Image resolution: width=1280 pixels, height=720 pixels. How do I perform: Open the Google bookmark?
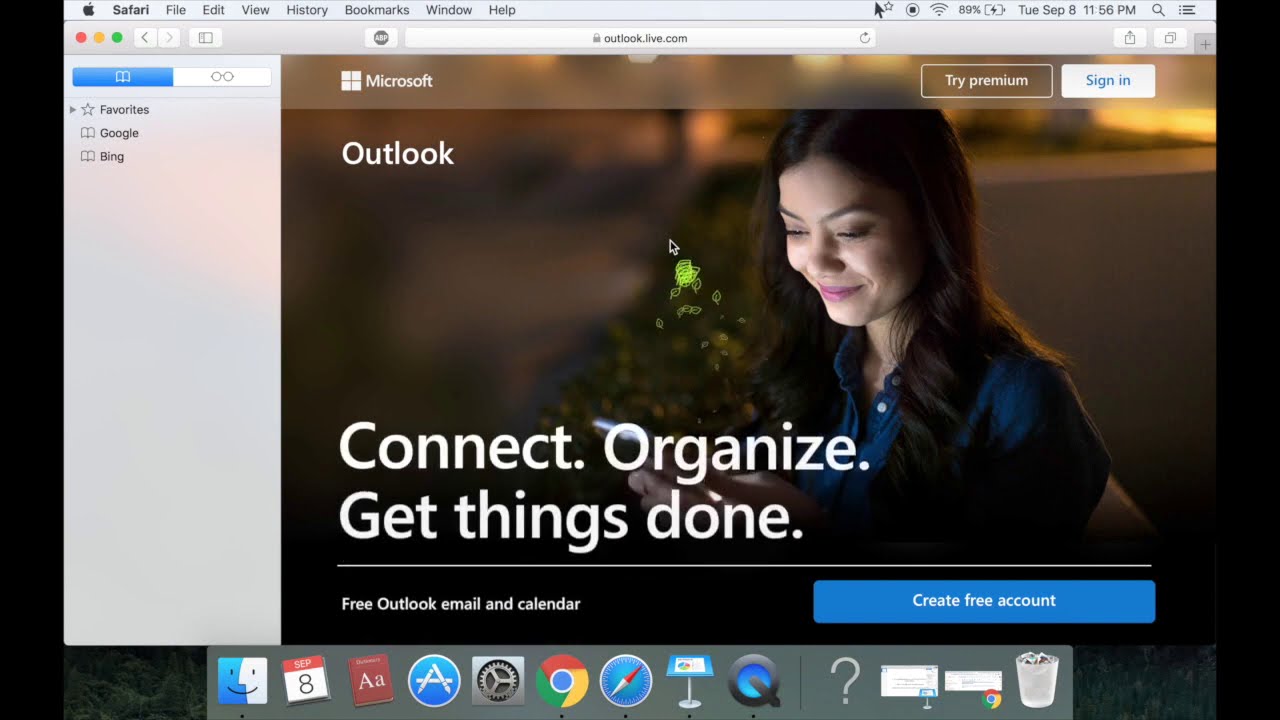click(x=119, y=133)
